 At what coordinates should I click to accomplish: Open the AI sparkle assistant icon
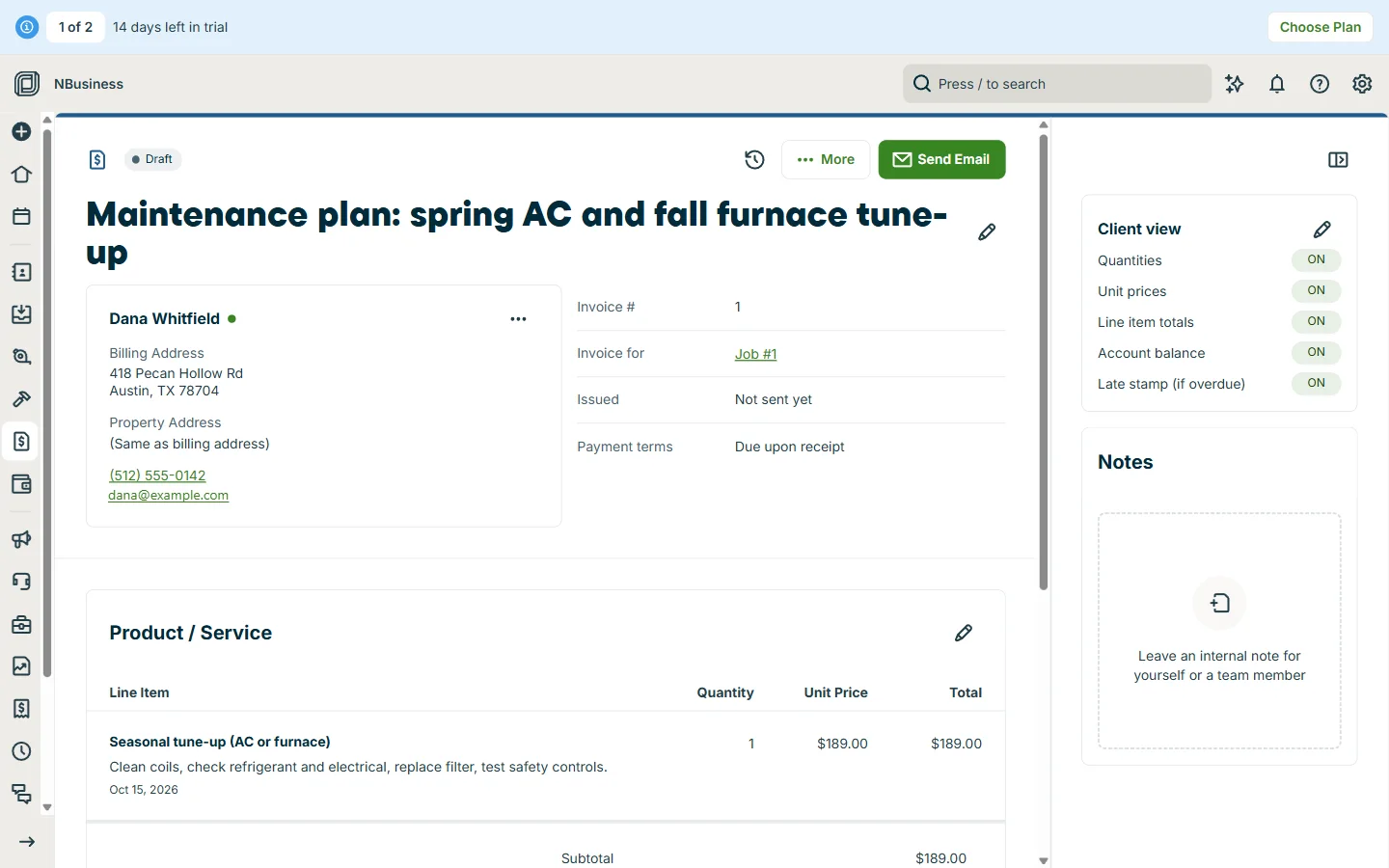(x=1235, y=84)
